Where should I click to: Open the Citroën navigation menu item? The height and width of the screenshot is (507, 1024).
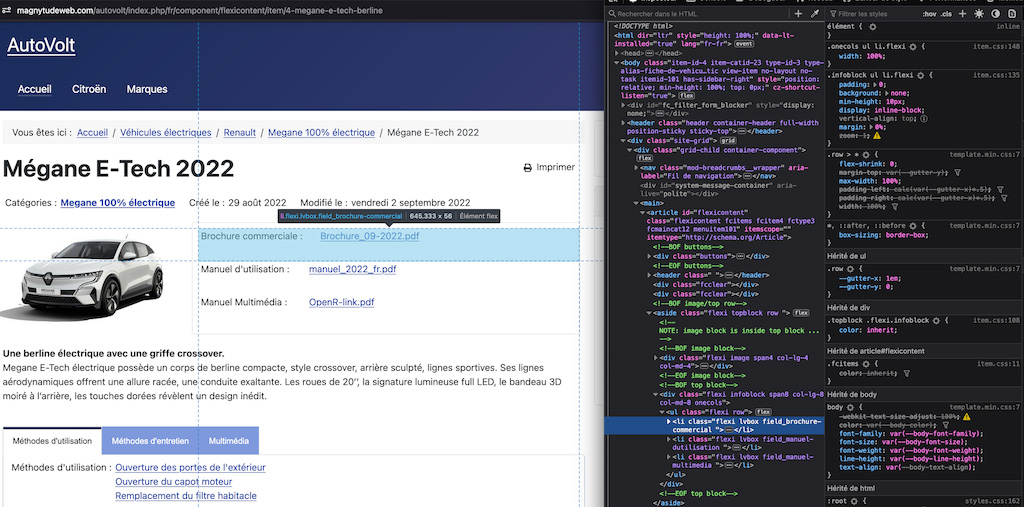click(x=89, y=89)
